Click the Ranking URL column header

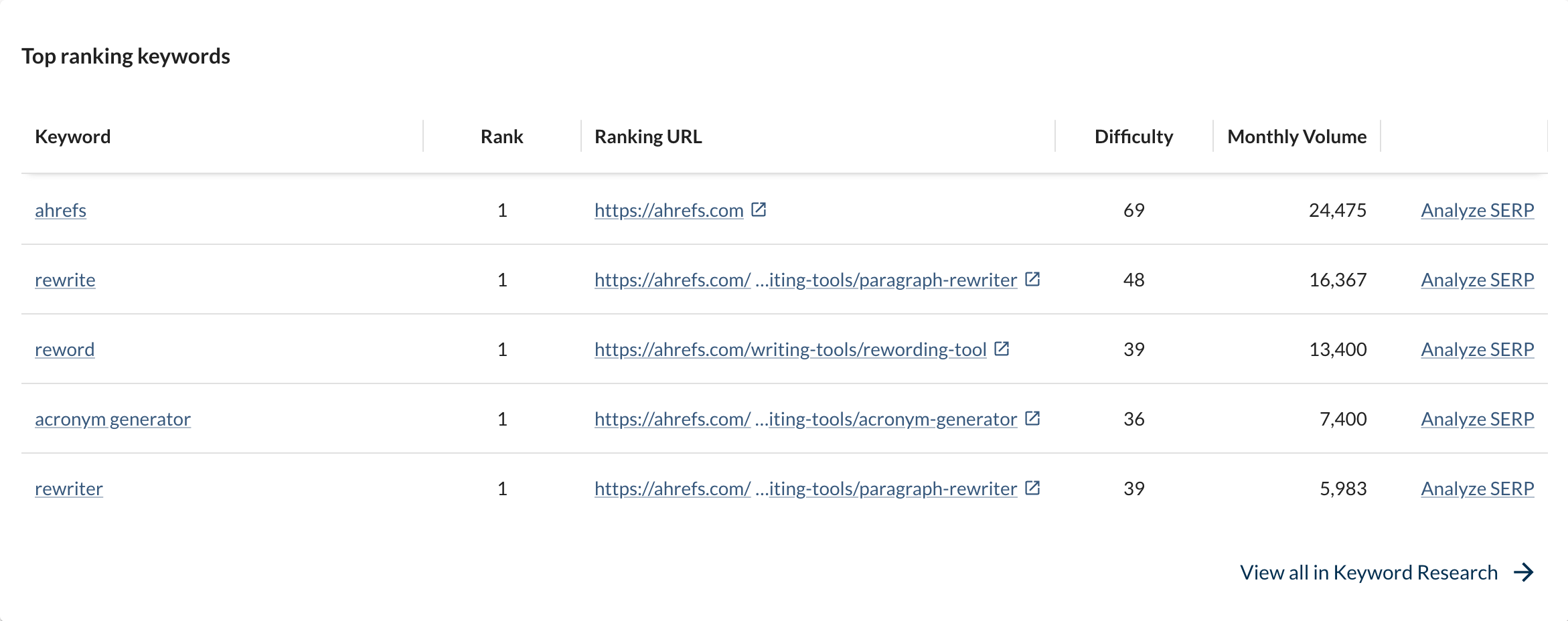click(x=648, y=137)
